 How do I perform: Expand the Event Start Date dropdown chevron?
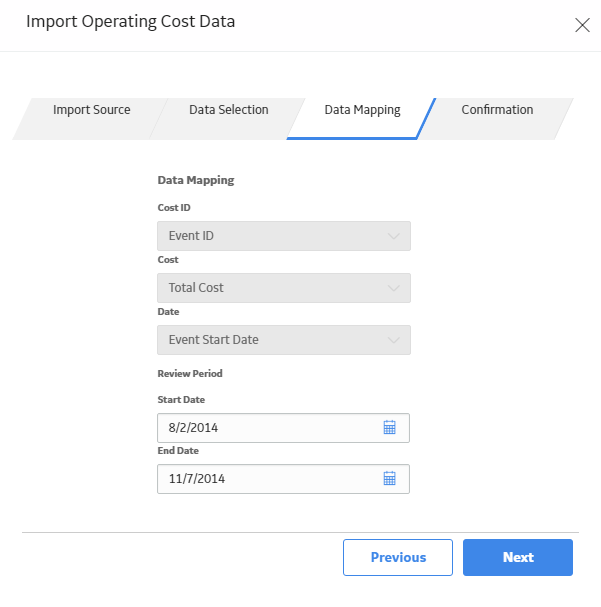pyautogui.click(x=394, y=340)
